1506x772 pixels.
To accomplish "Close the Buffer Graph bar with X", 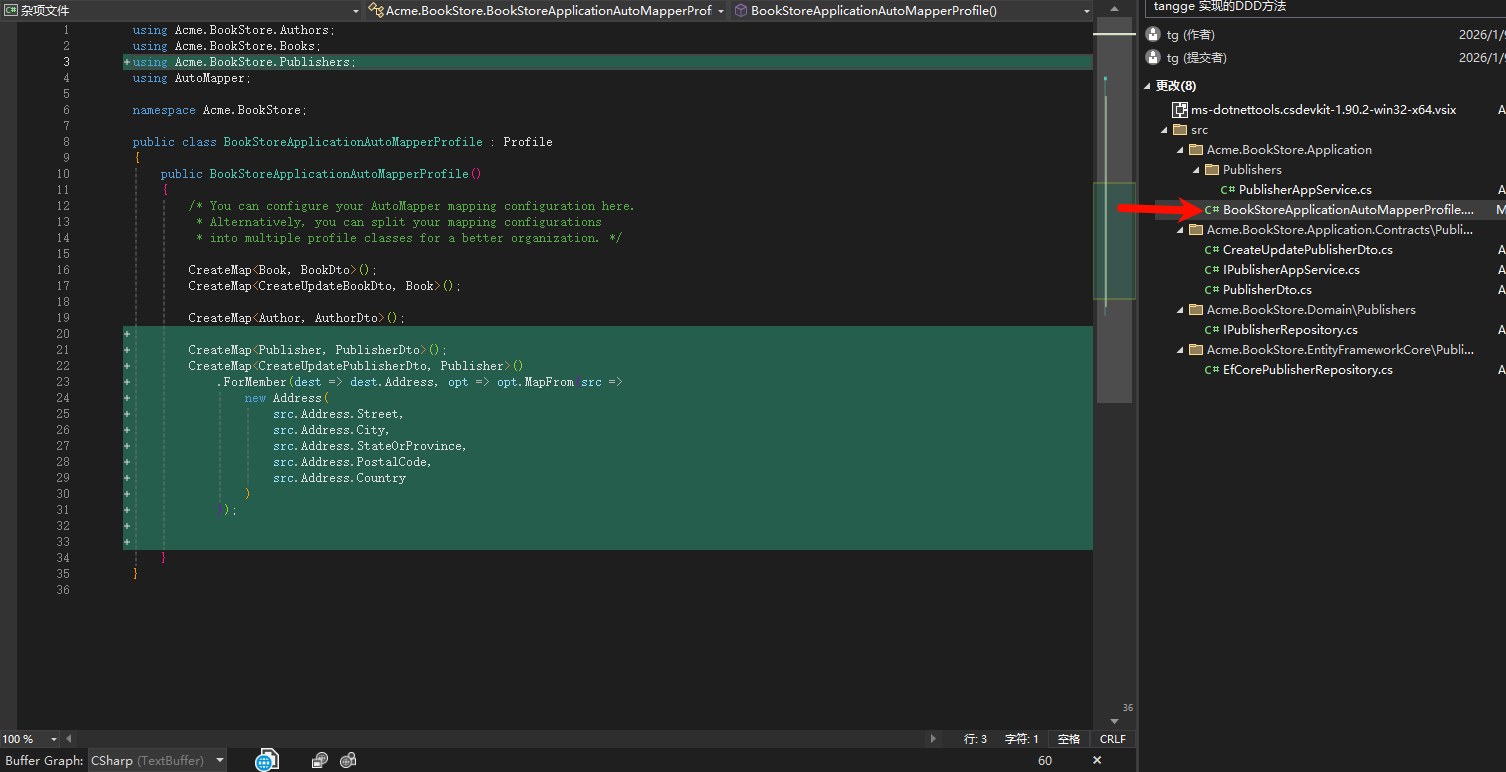I will tap(1097, 761).
